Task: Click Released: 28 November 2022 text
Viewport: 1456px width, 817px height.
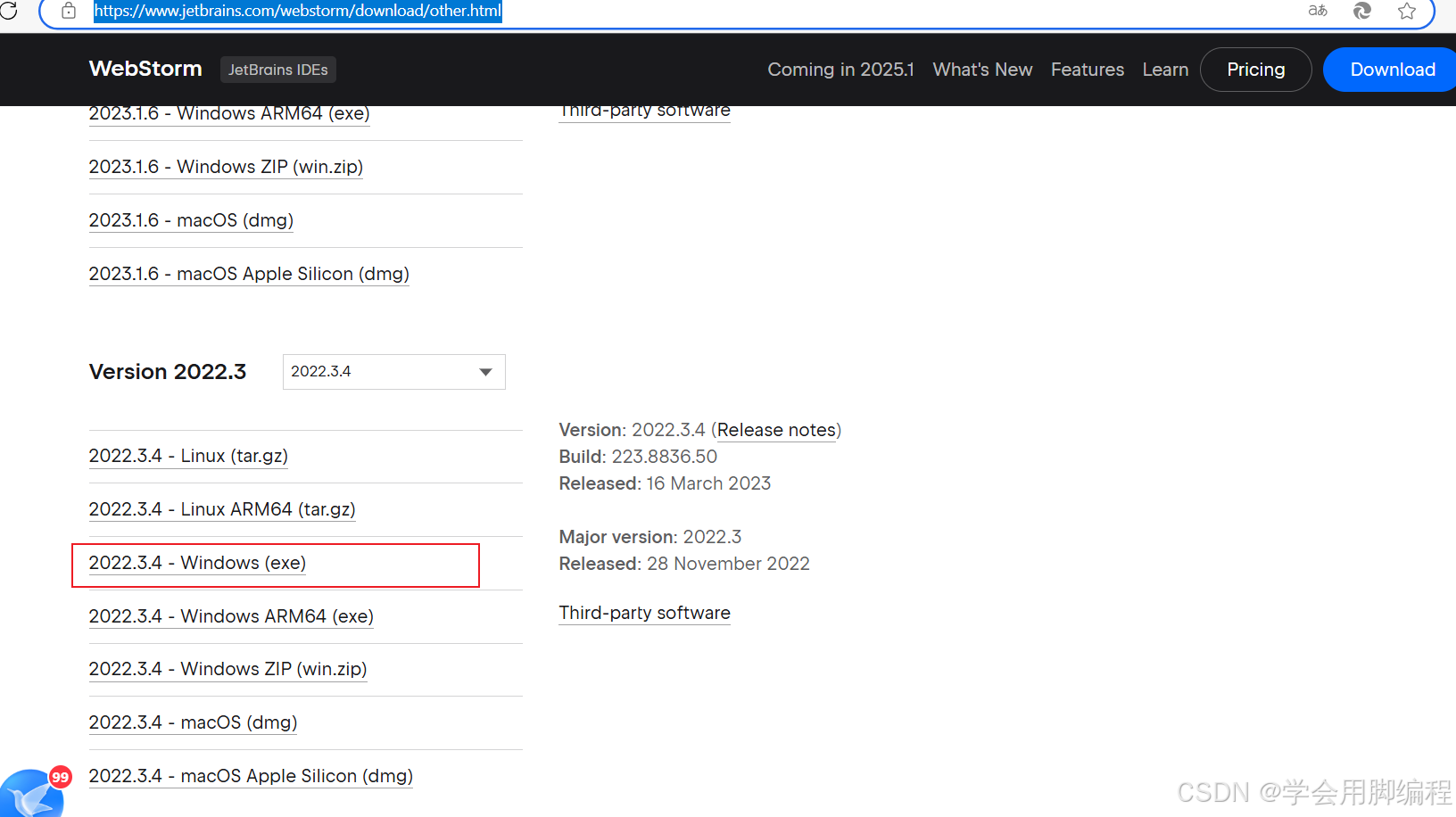Action: point(684,564)
